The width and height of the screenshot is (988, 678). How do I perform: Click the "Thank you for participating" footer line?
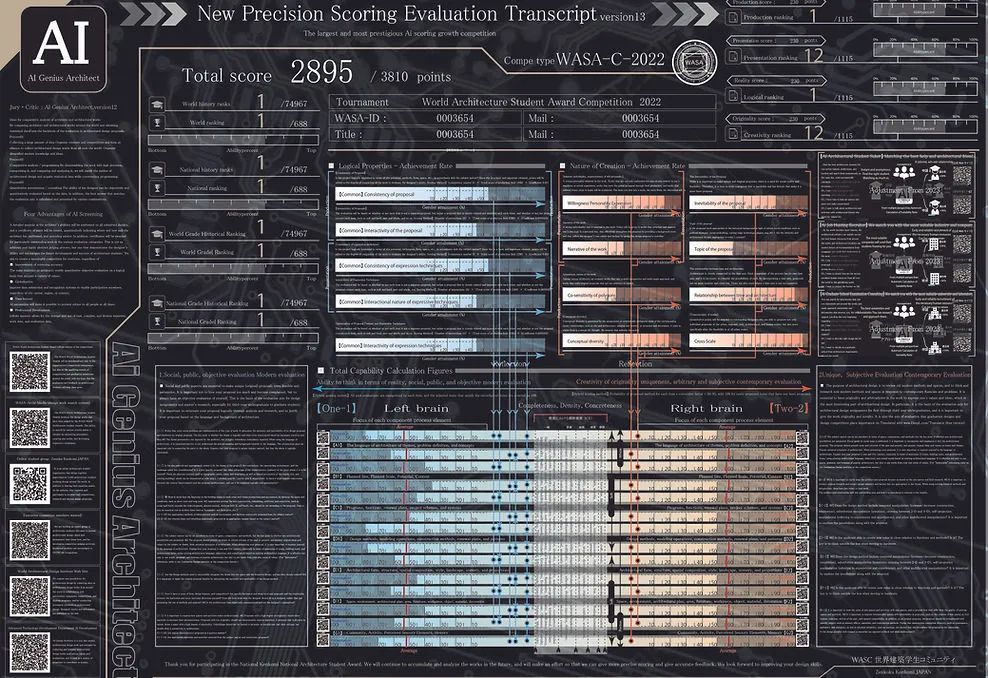(493, 664)
